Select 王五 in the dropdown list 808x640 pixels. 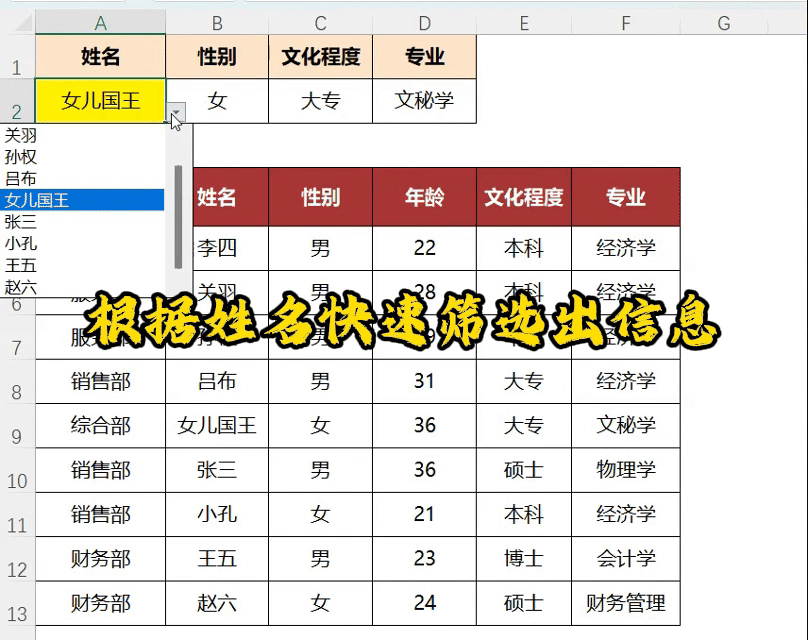(x=82, y=265)
